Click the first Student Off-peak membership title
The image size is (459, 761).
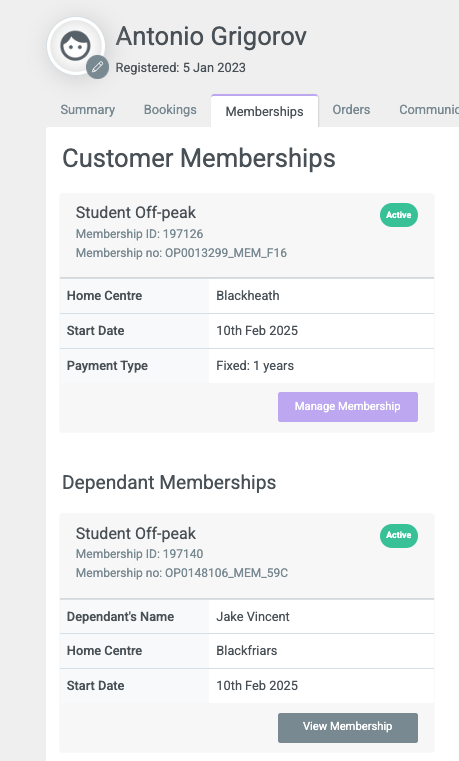[x=135, y=213]
